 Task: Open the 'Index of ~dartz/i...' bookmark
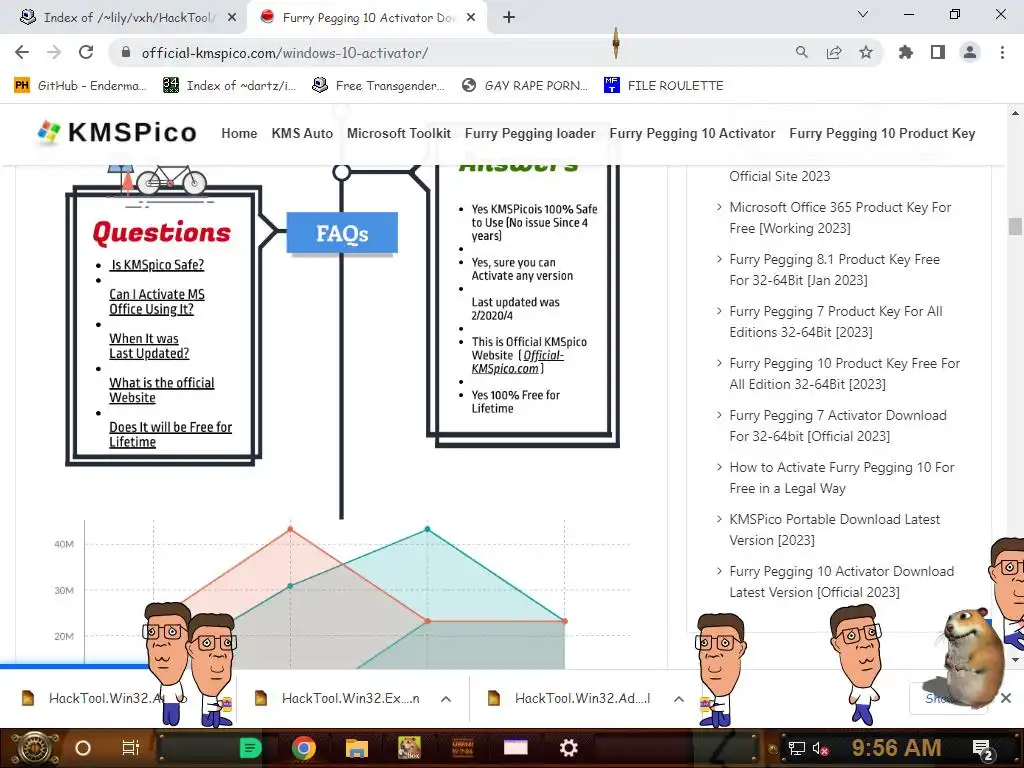(x=230, y=86)
